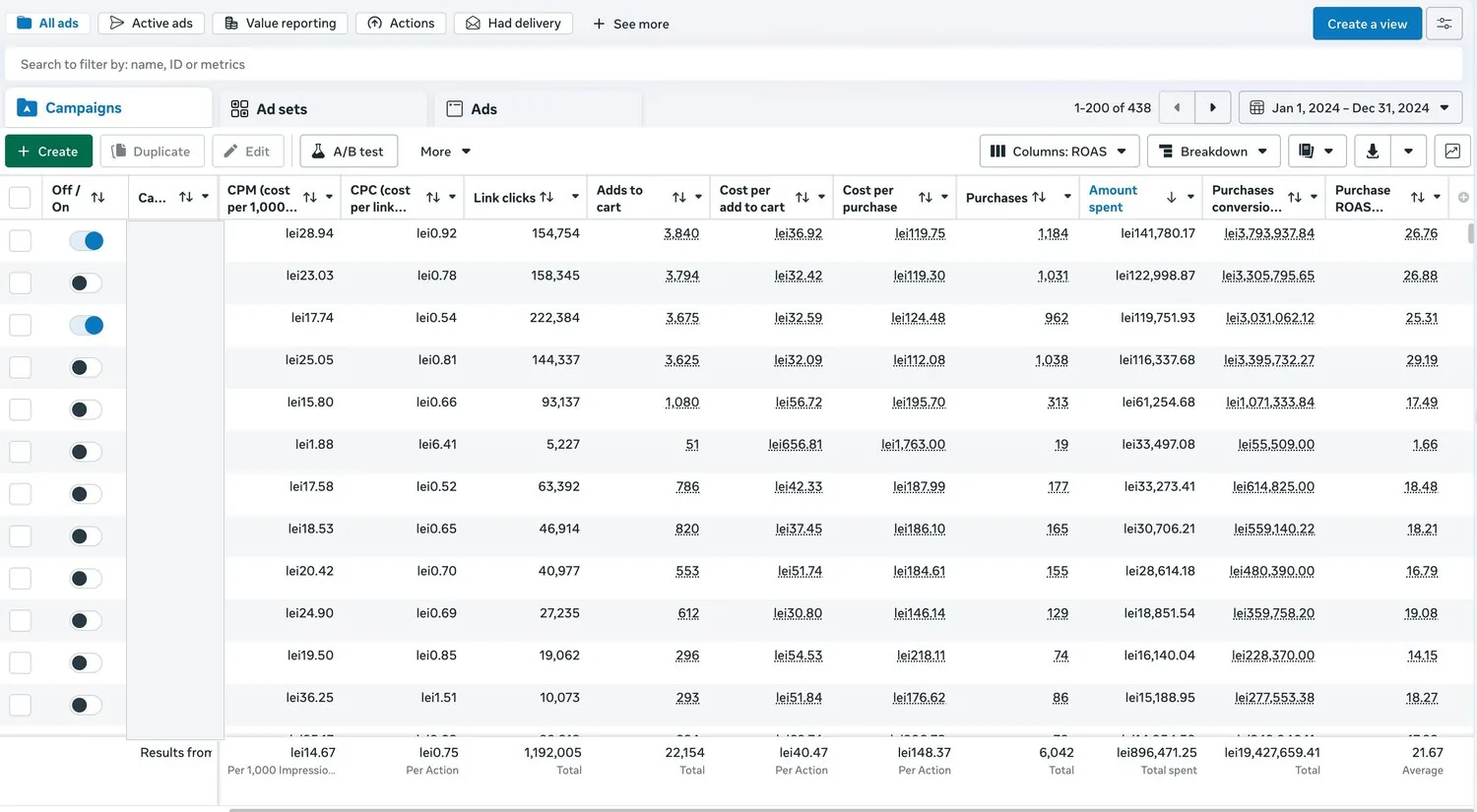Expand the Columns: ROAS dropdown
The image size is (1477, 812).
pos(1060,152)
